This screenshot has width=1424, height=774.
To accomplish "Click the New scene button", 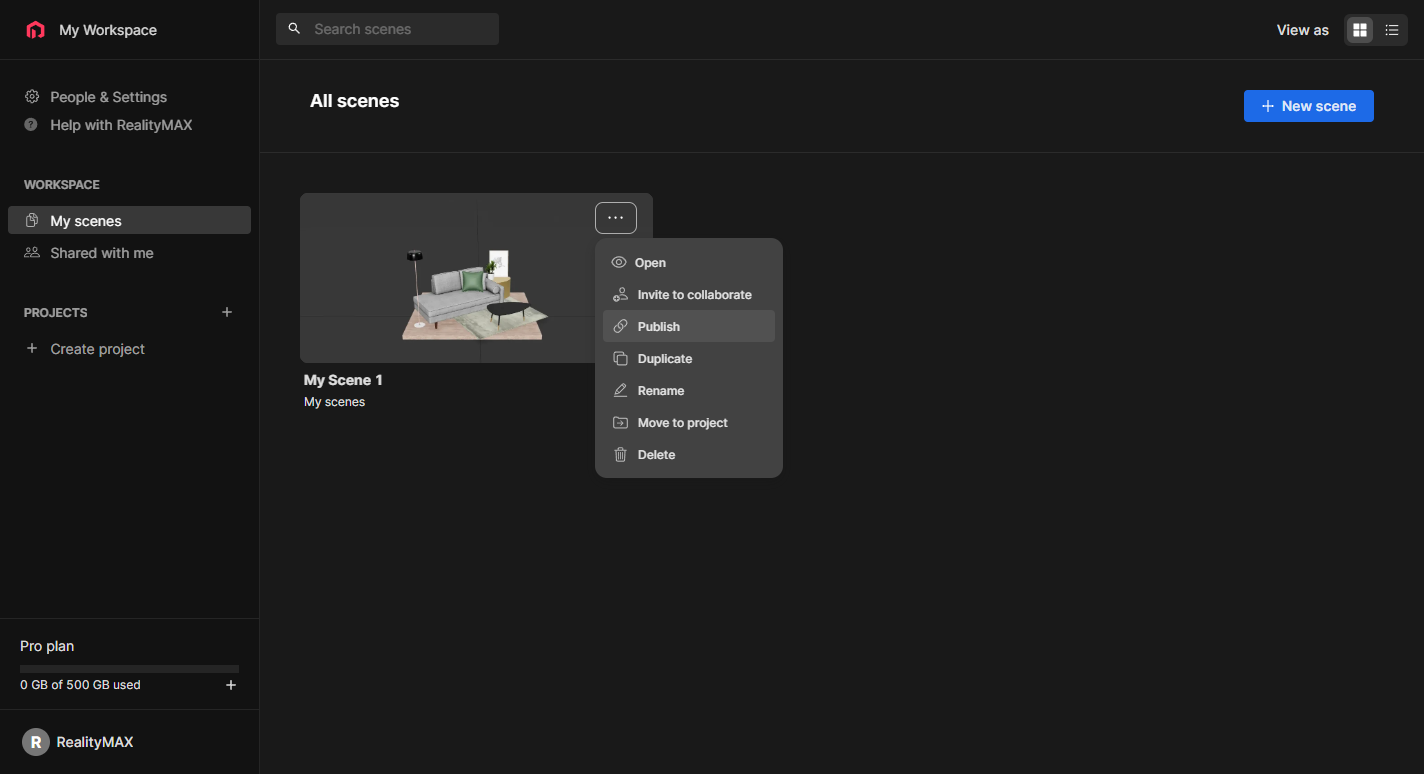I will point(1308,105).
